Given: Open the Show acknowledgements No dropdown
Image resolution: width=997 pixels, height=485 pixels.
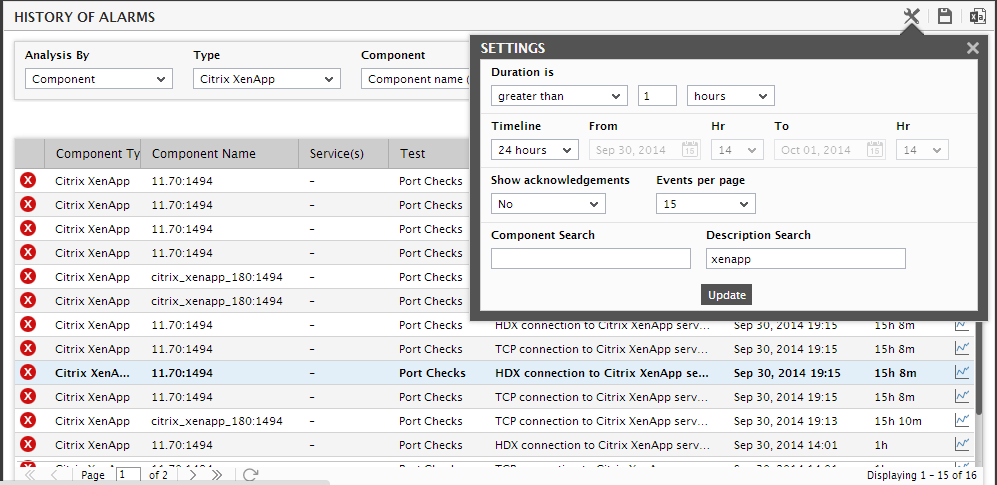Looking at the screenshot, I should click(x=548, y=204).
